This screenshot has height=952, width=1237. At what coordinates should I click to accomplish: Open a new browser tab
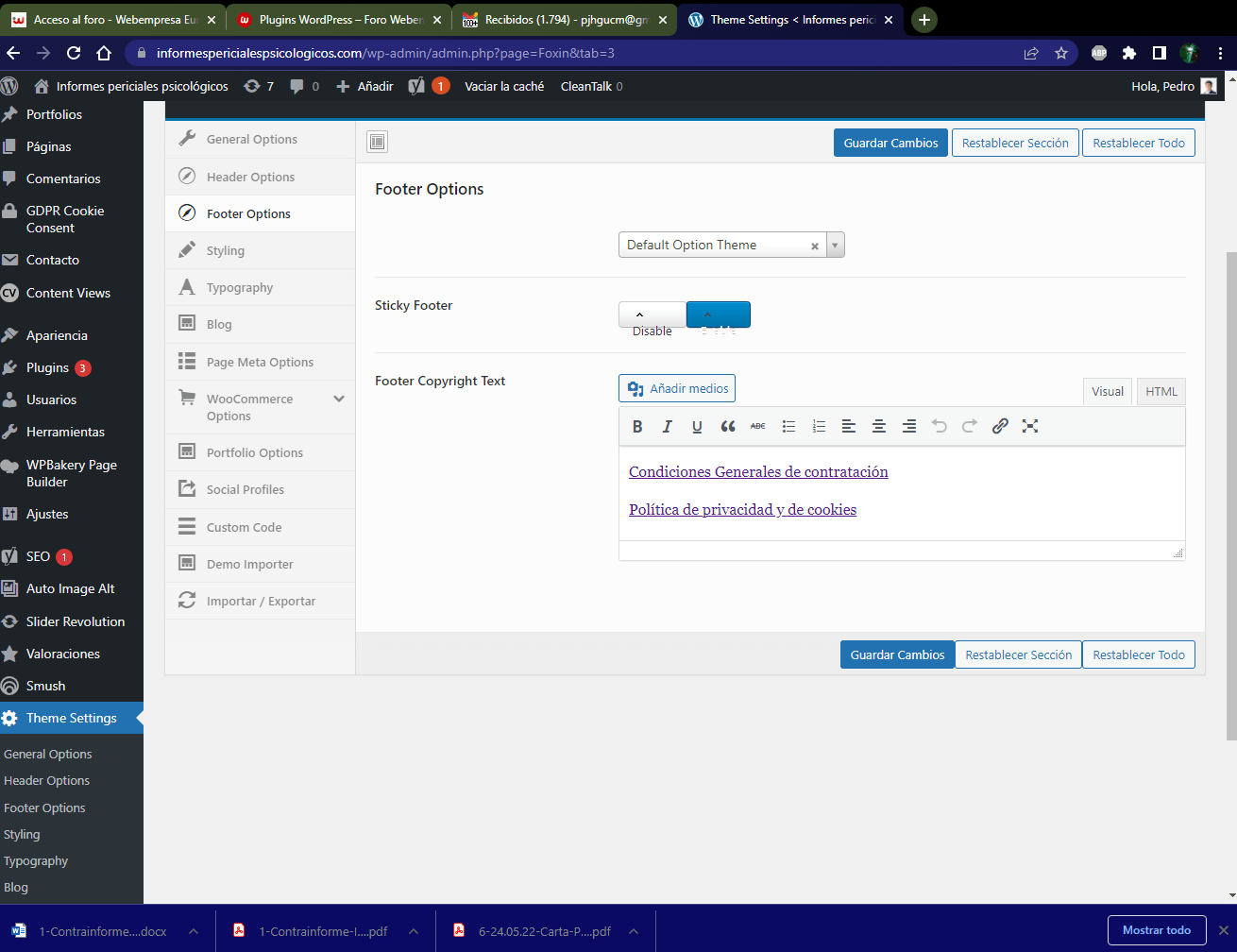(x=924, y=19)
